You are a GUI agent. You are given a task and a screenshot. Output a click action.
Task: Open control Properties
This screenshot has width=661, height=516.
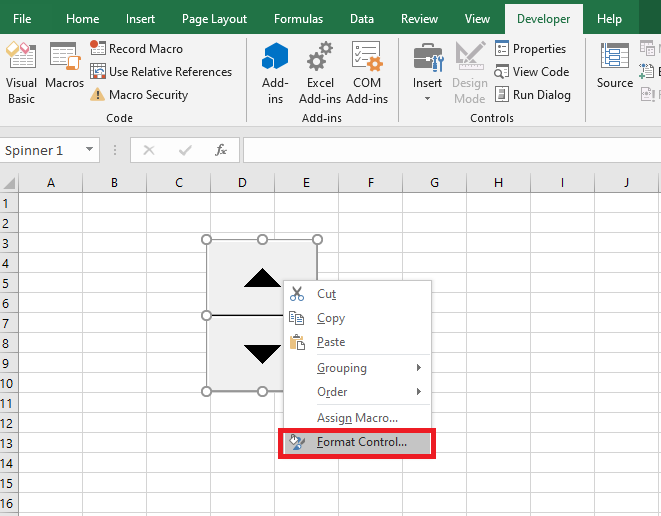pos(538,49)
